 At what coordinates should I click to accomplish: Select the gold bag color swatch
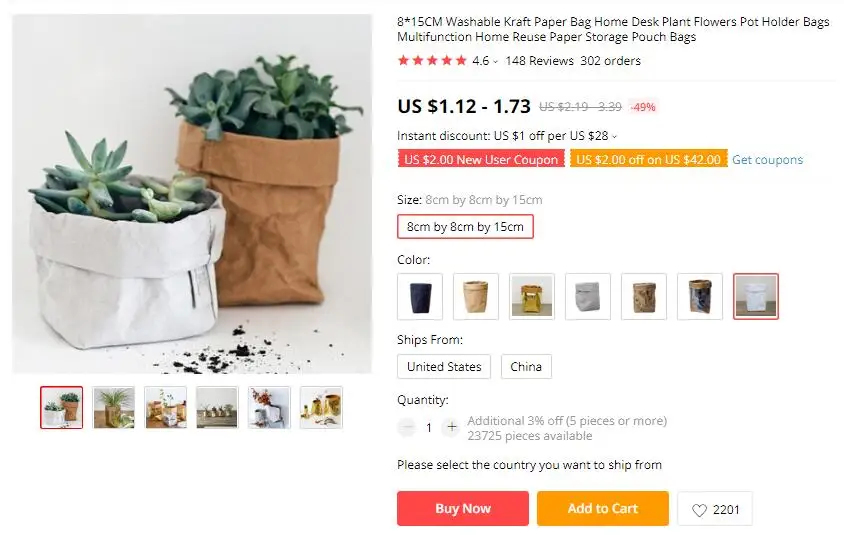pos(532,297)
